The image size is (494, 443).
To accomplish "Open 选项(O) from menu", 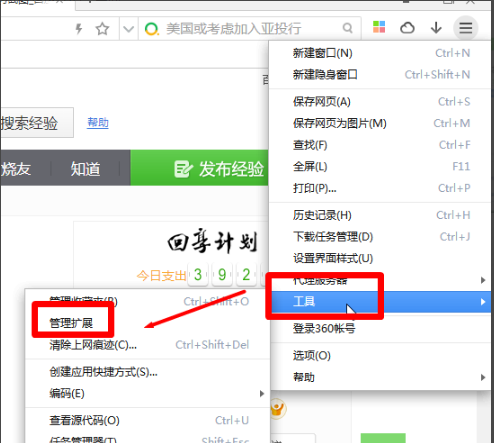I will tap(380, 356).
